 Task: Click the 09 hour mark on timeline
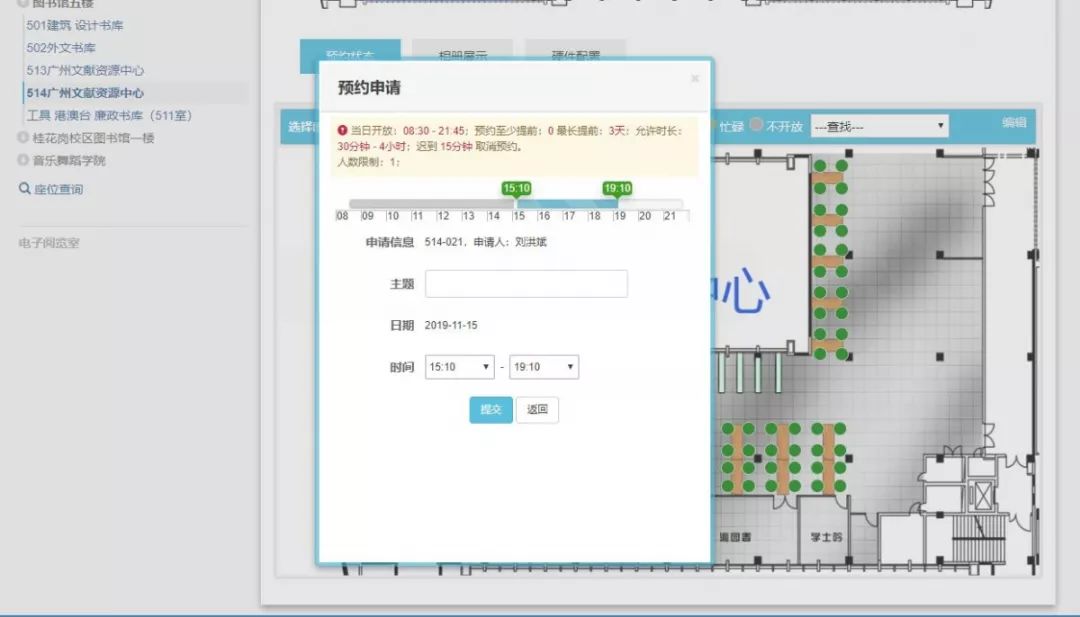click(368, 216)
